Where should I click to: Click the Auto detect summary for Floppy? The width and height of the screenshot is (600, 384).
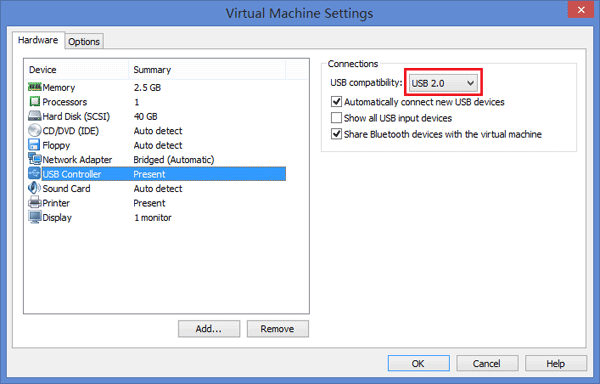158,145
